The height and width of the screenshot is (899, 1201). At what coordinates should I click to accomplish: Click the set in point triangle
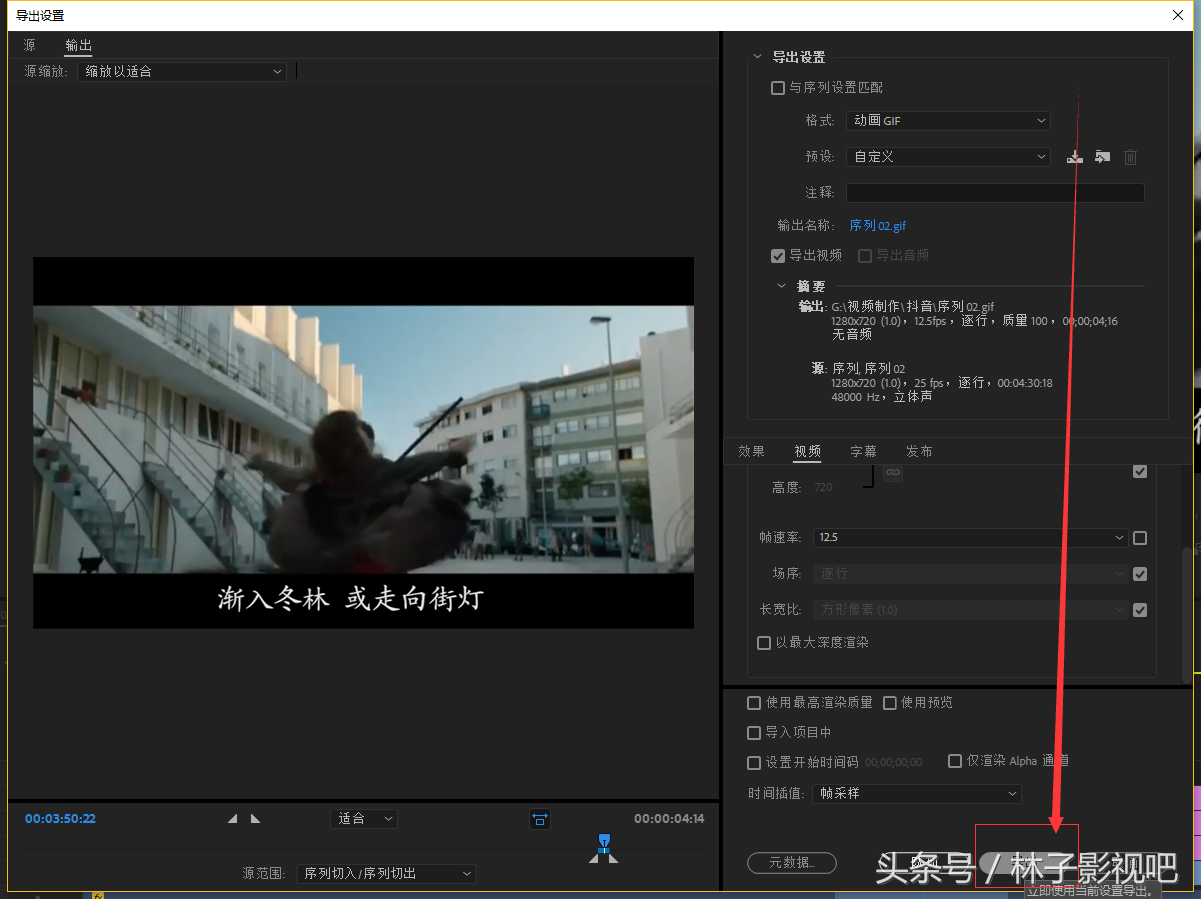[x=232, y=818]
